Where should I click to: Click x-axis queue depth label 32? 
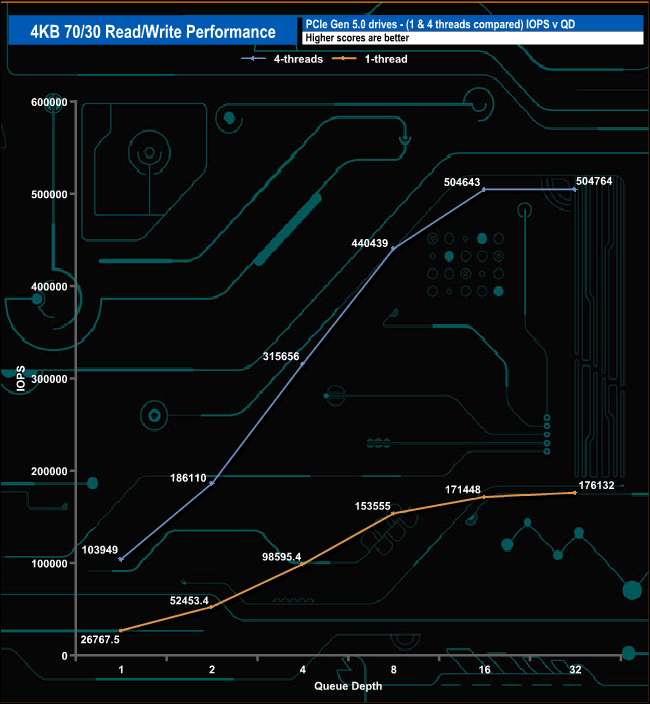tap(575, 670)
